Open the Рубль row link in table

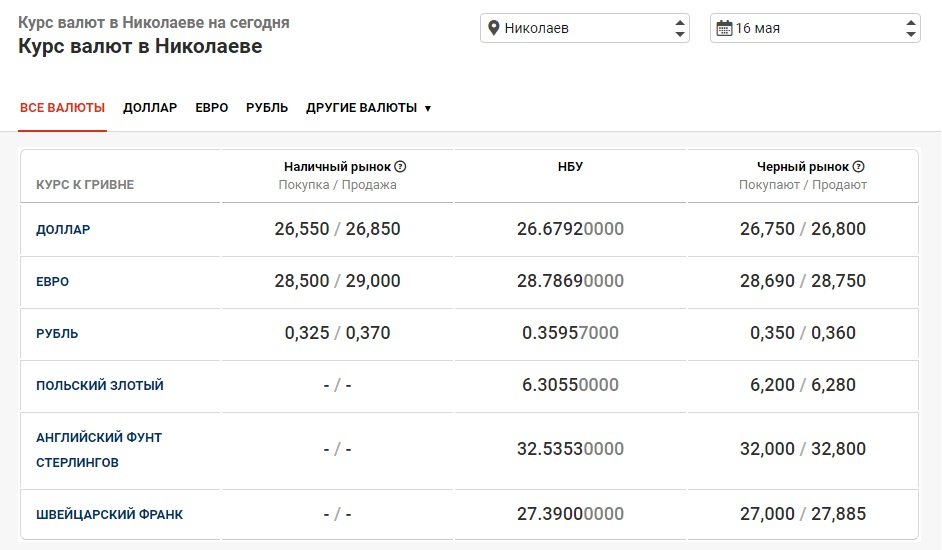tap(57, 334)
